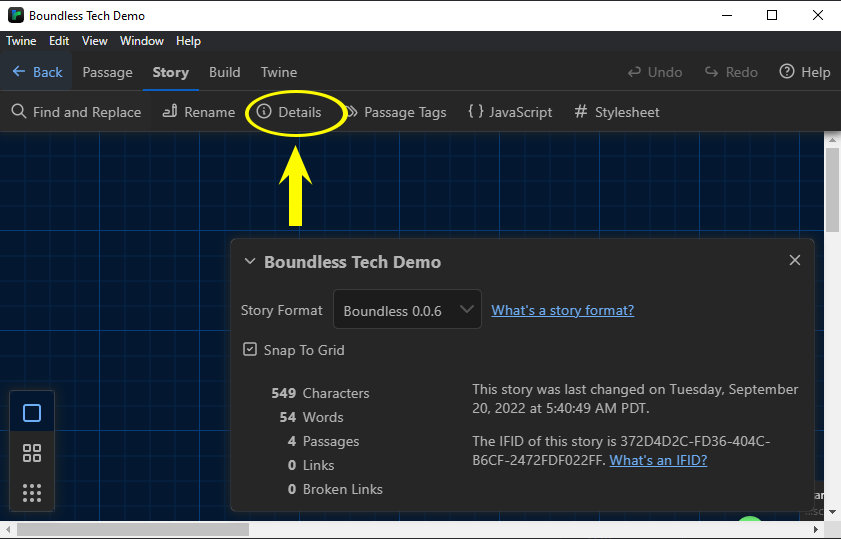Maximize the Boundless Tech Demo window
This screenshot has width=841, height=539.
772,15
